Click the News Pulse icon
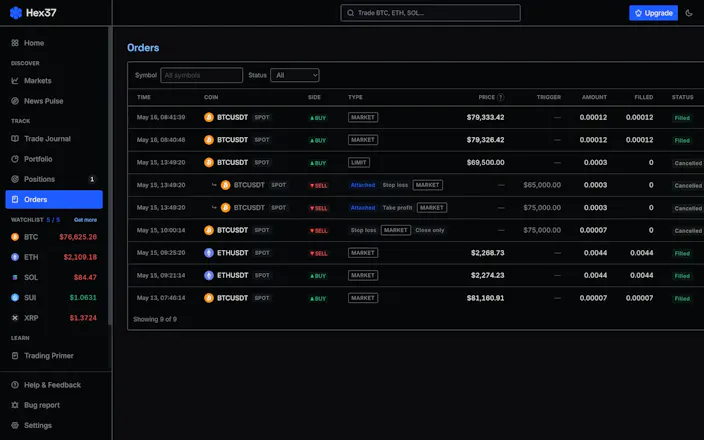Image resolution: width=704 pixels, height=440 pixels. click(x=15, y=101)
